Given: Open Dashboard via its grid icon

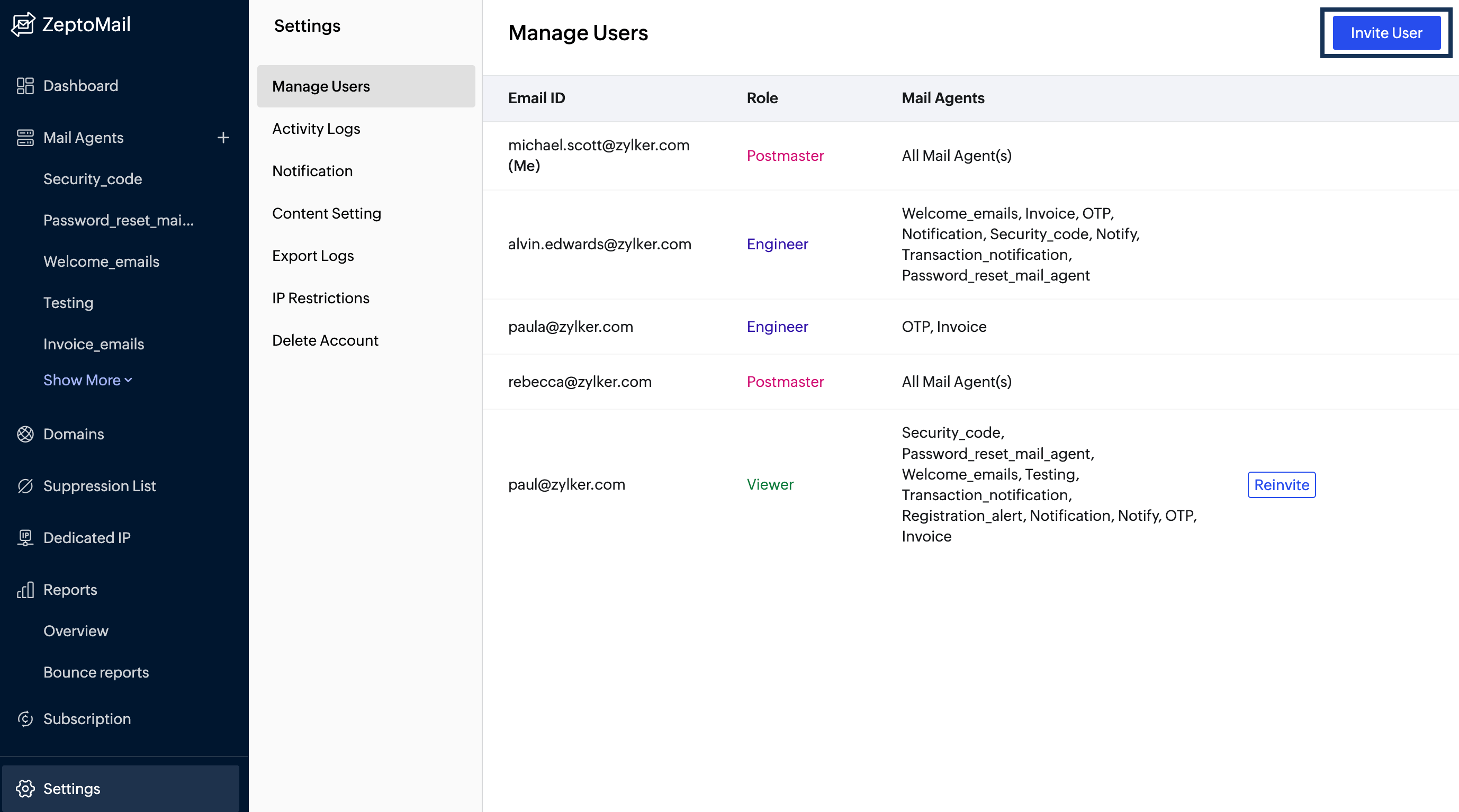Looking at the screenshot, I should click(x=25, y=86).
